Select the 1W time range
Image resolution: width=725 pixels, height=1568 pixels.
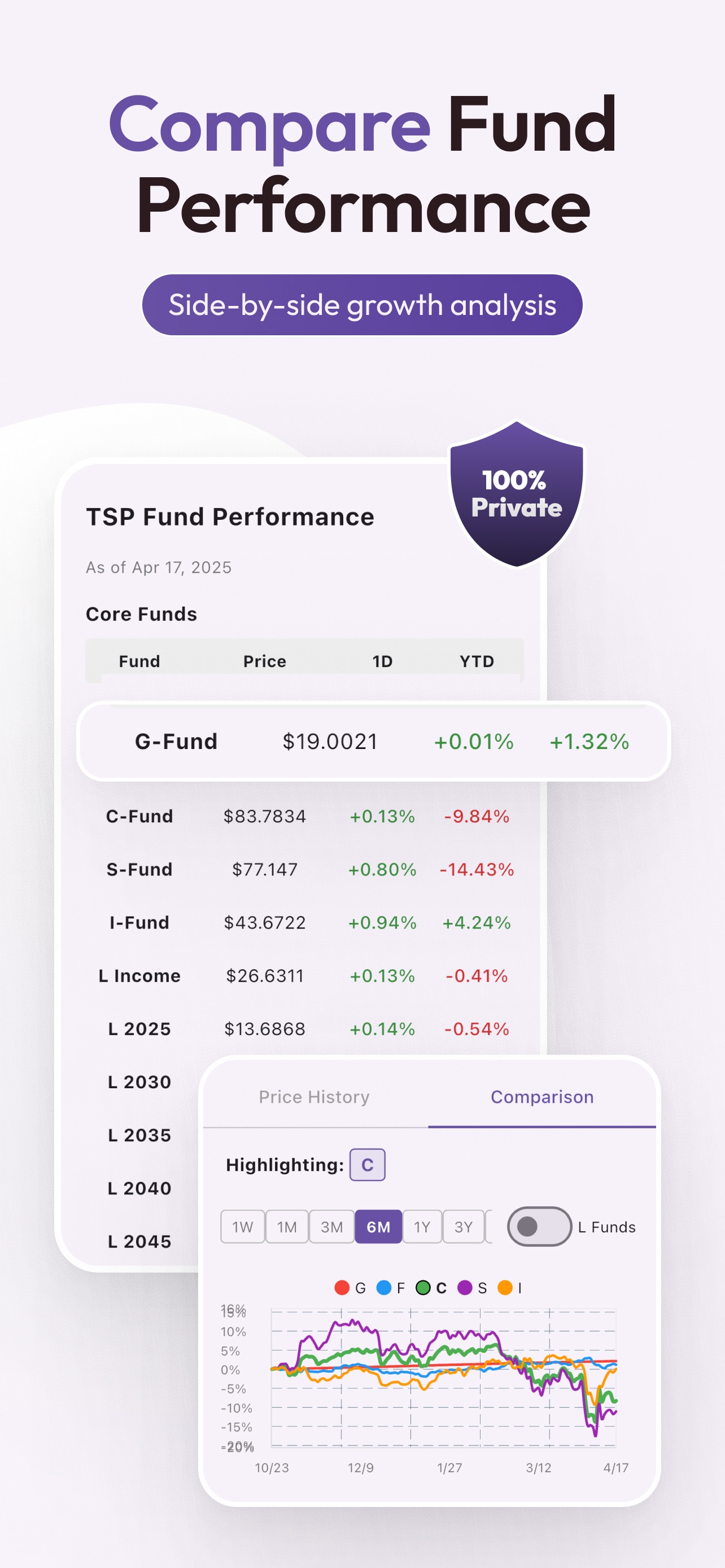tap(242, 1227)
